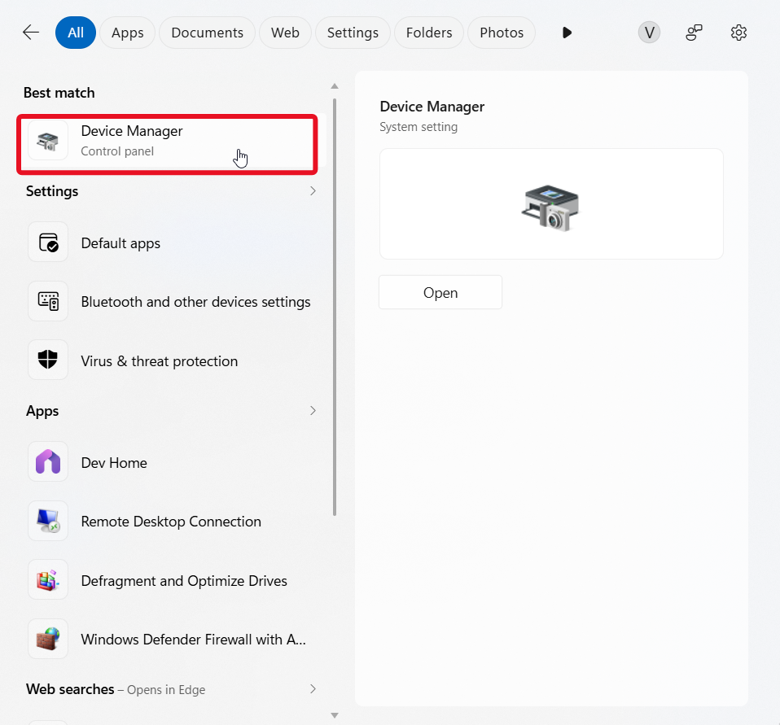
Task: Launch Defragment and Optimize Drives
Action: point(172,580)
